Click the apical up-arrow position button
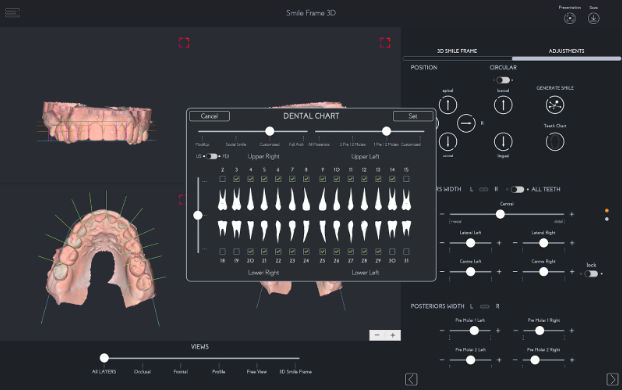The image size is (622, 390). [448, 105]
